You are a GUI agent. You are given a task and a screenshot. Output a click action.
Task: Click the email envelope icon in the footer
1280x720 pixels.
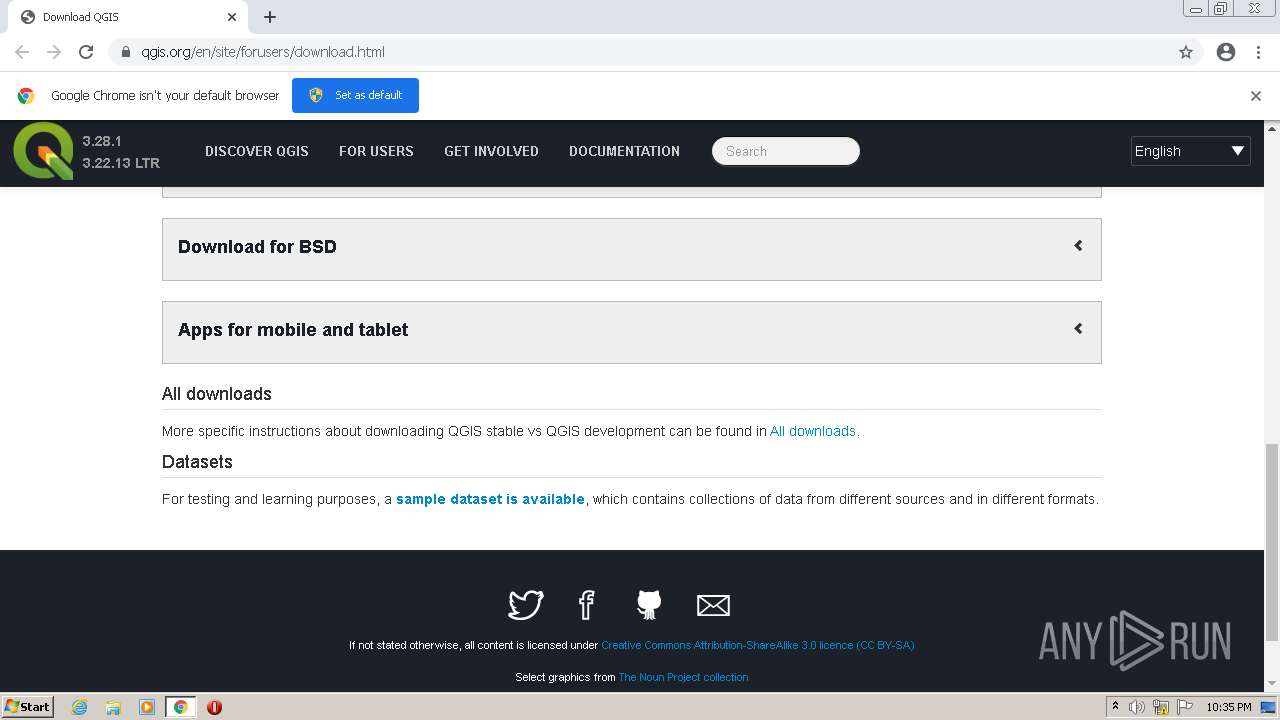click(713, 605)
